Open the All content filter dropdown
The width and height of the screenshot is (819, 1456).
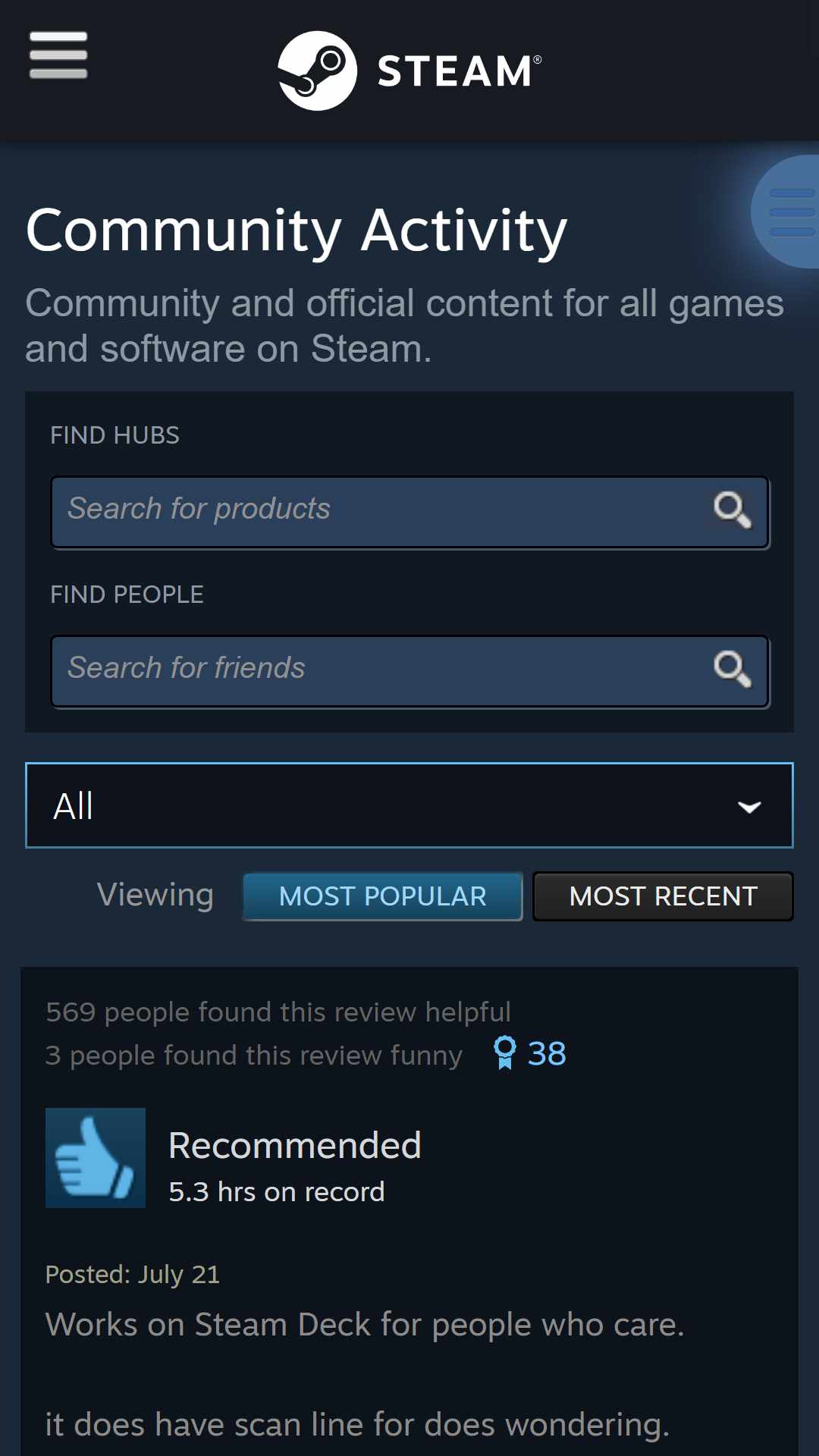[x=409, y=805]
